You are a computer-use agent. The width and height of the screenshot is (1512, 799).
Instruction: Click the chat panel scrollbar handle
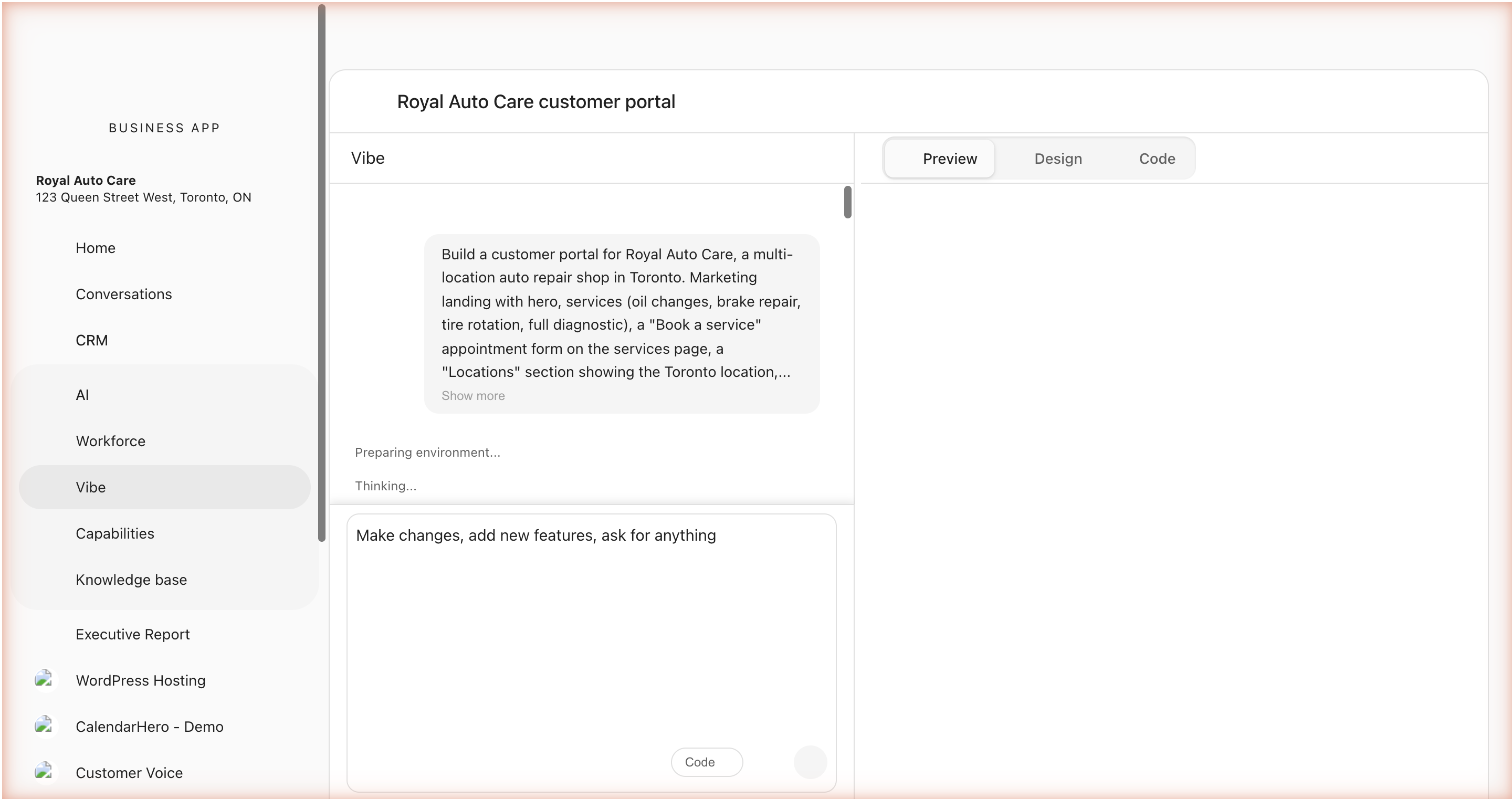click(x=847, y=202)
